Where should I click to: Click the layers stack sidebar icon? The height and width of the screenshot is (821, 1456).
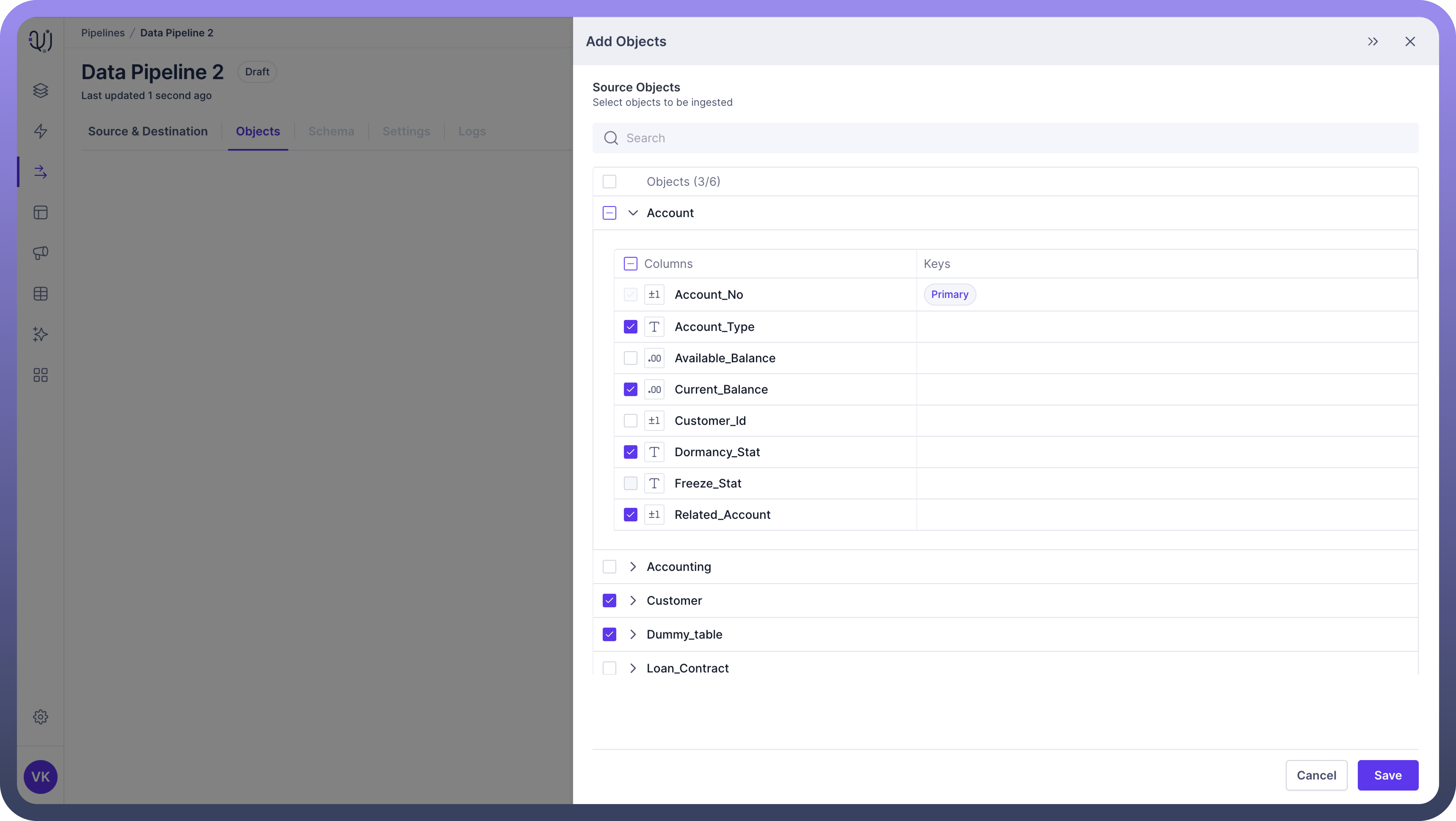pyautogui.click(x=40, y=90)
